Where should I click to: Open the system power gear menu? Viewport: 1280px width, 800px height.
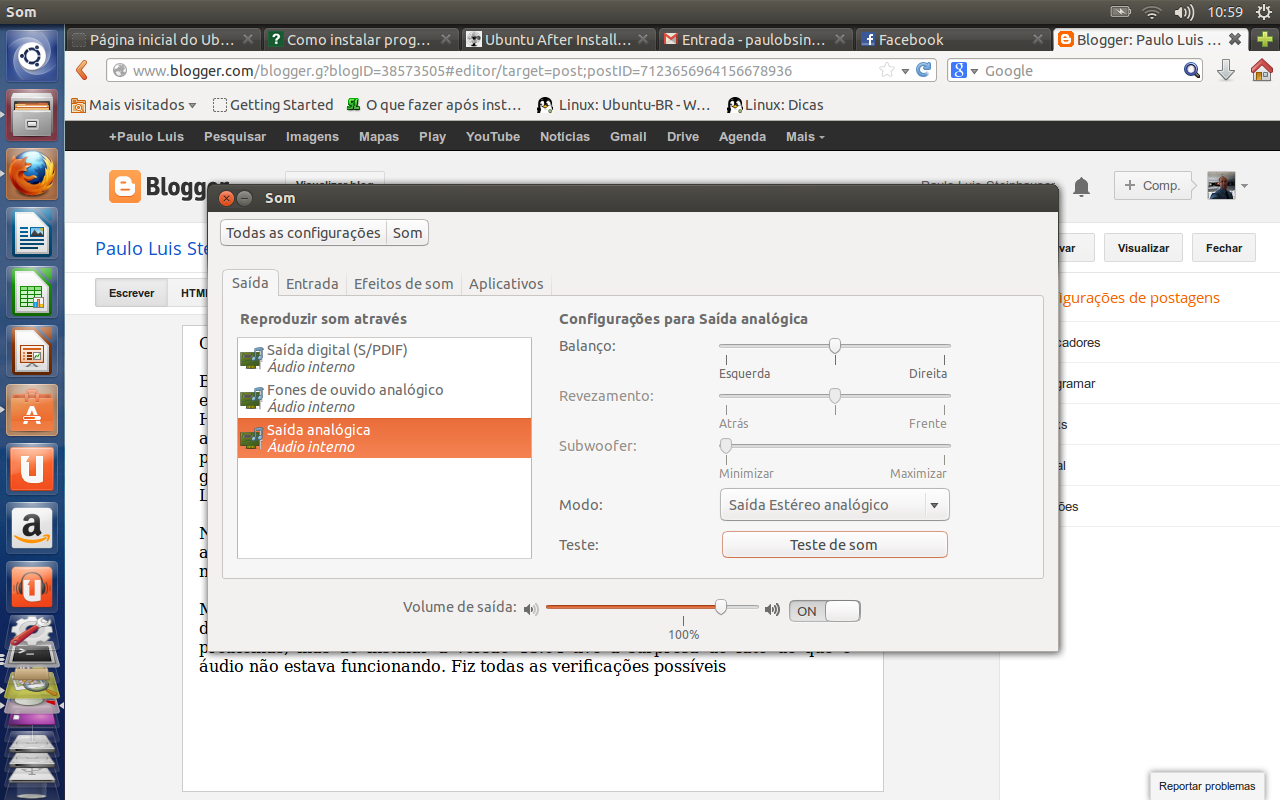point(1263,12)
